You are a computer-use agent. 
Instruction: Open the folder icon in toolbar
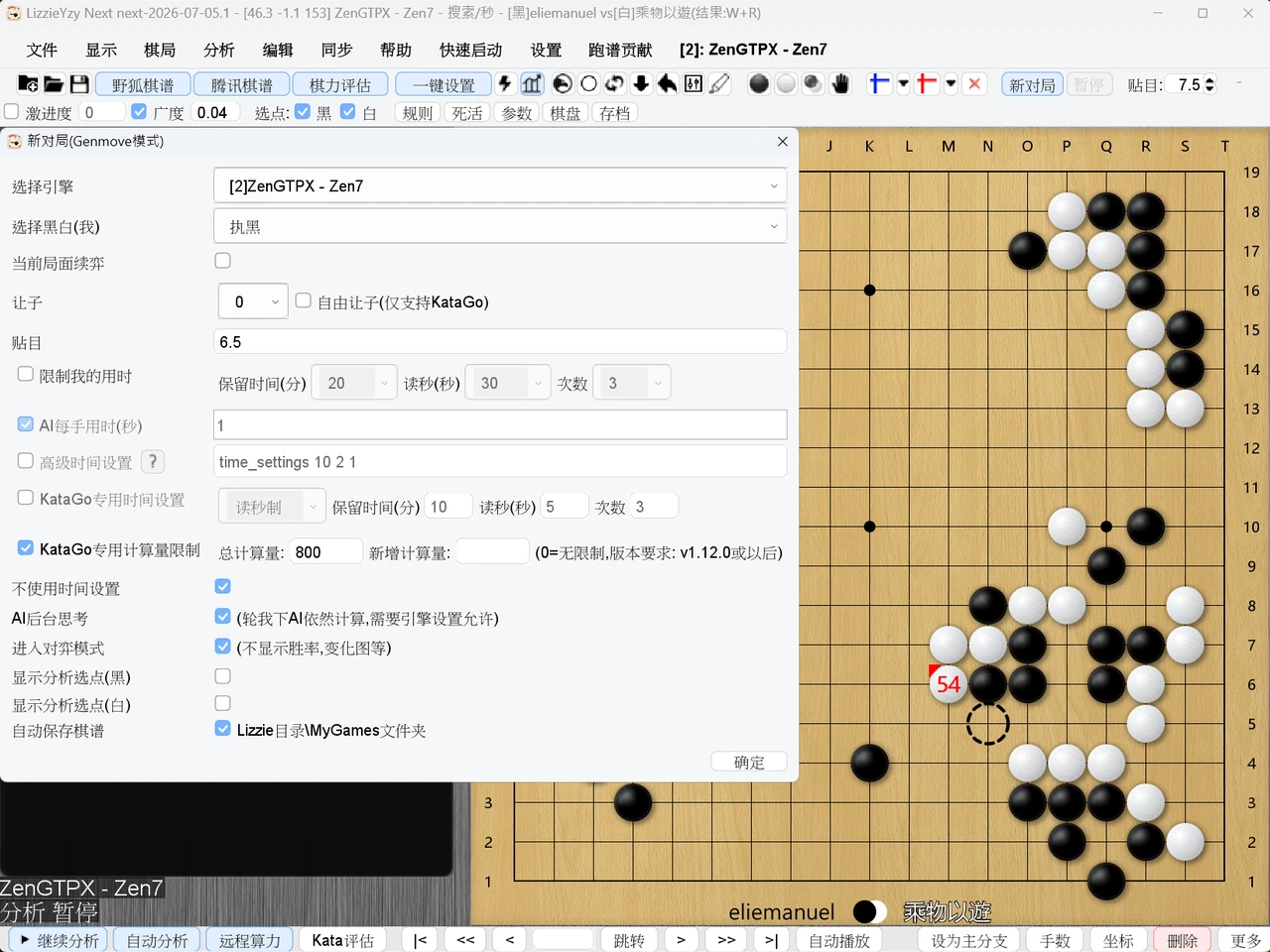pos(54,84)
